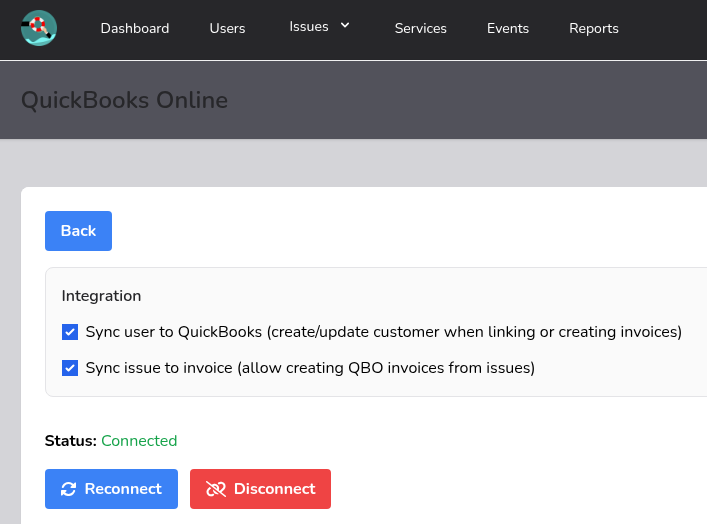Click the Integration section label

pyautogui.click(x=101, y=296)
